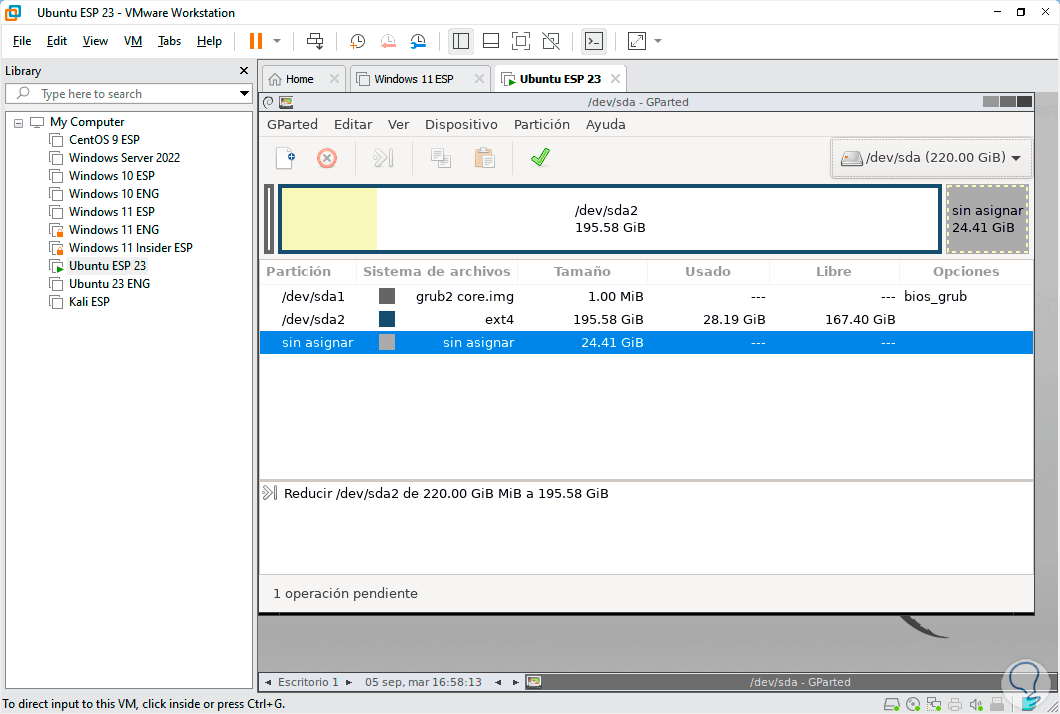1060x714 pixels.
Task: Close the Windows 11 ESP tab
Action: [479, 79]
